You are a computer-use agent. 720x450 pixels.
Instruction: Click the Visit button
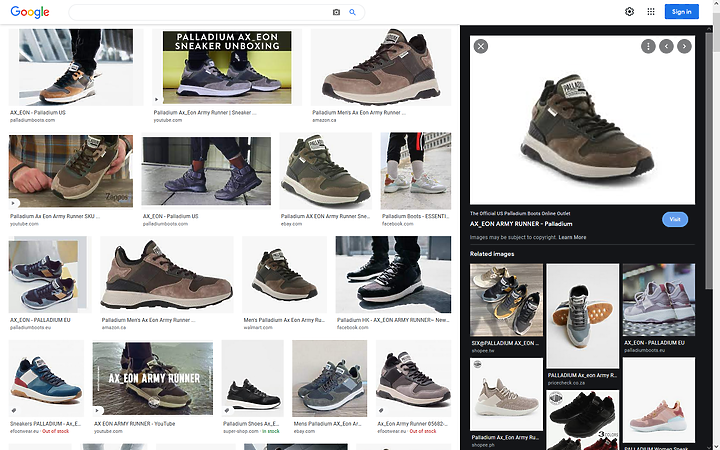pyautogui.click(x=675, y=219)
